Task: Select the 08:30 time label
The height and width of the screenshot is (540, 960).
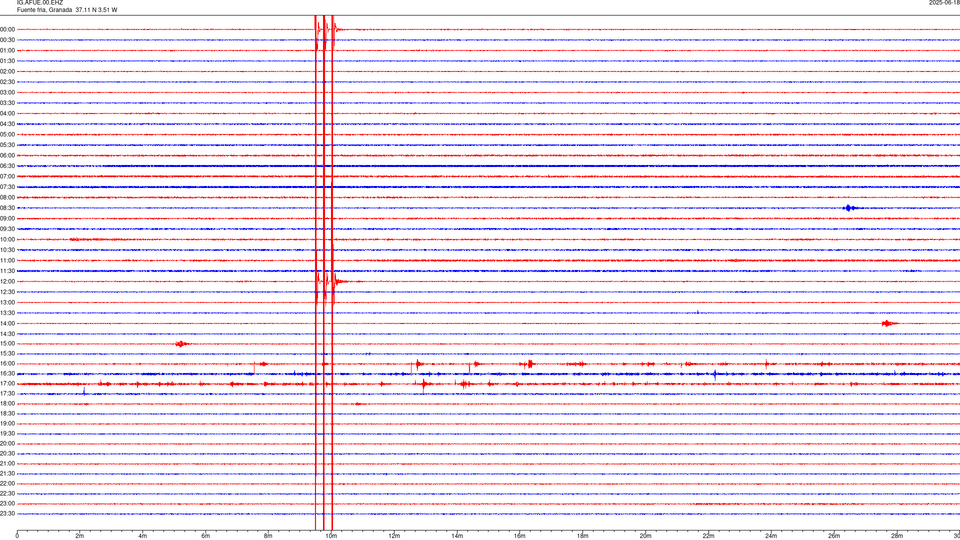Action: (8, 208)
